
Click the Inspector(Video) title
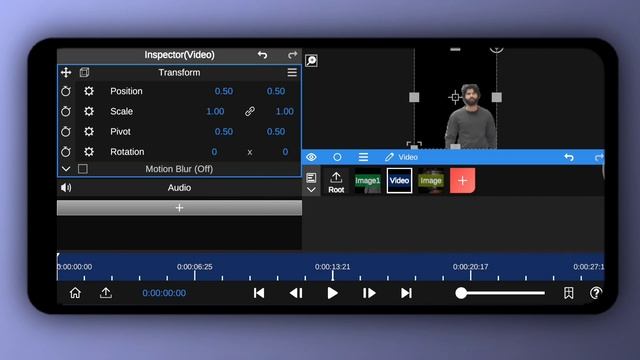tap(179, 55)
